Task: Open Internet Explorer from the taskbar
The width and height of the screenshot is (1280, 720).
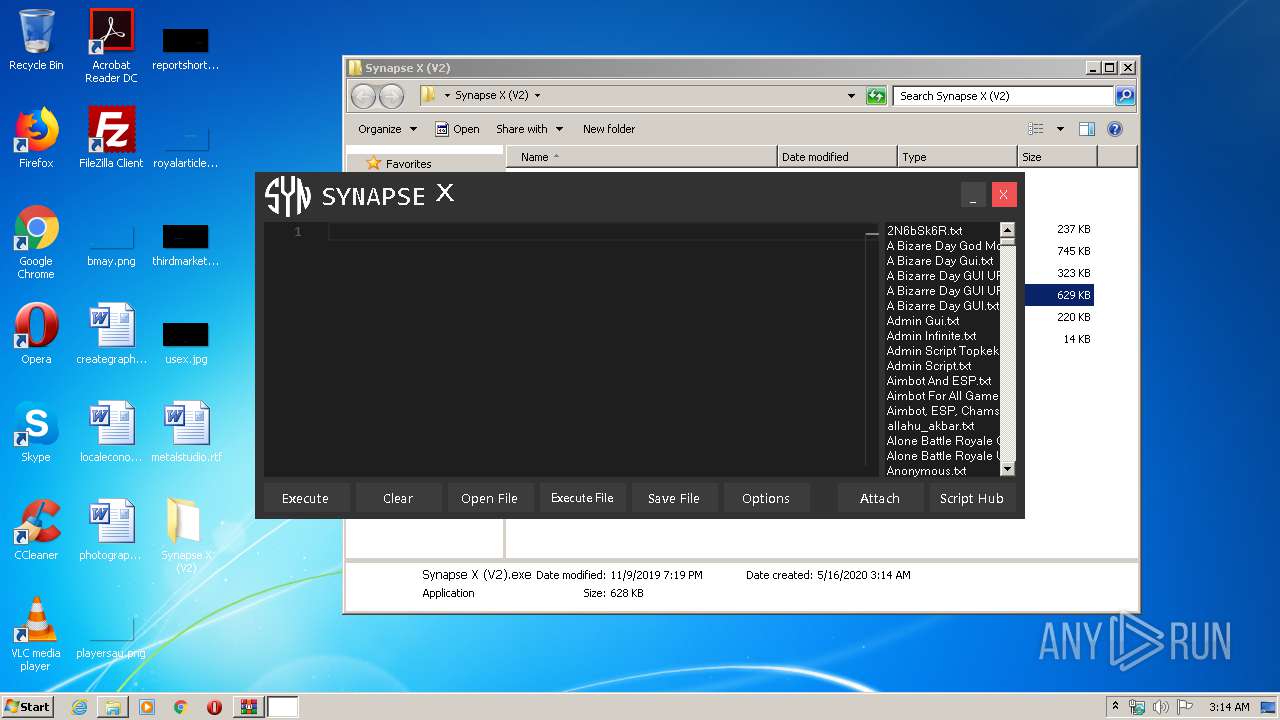Action: [79, 707]
